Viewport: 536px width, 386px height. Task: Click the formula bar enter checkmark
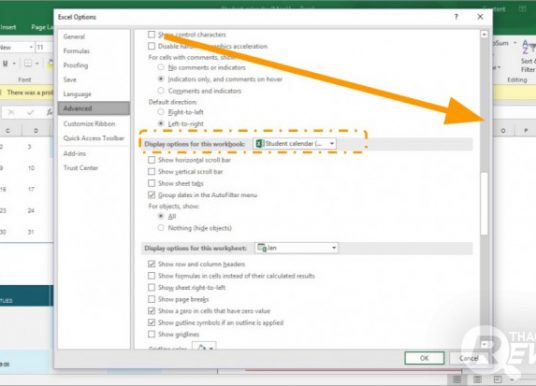pos(30,112)
